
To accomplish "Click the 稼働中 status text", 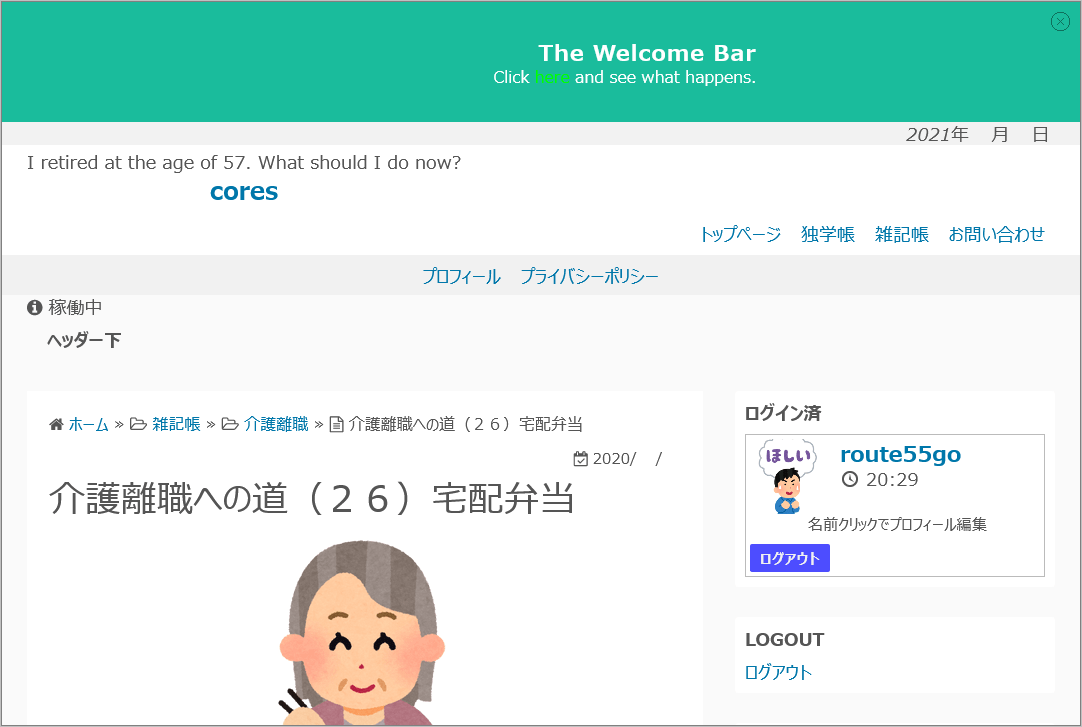I will coord(75,308).
